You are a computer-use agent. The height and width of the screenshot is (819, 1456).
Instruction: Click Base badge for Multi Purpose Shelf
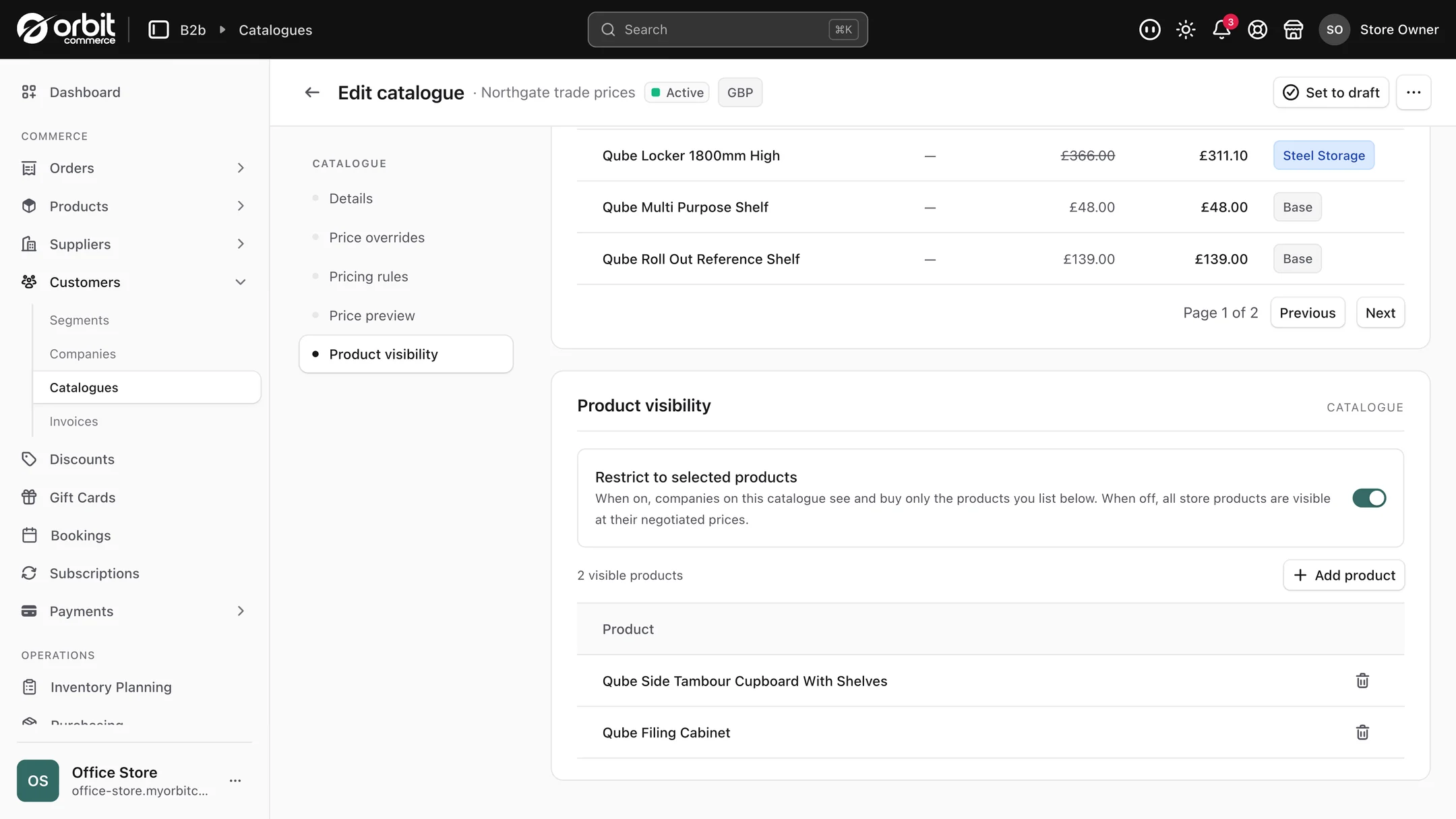pyautogui.click(x=1297, y=207)
